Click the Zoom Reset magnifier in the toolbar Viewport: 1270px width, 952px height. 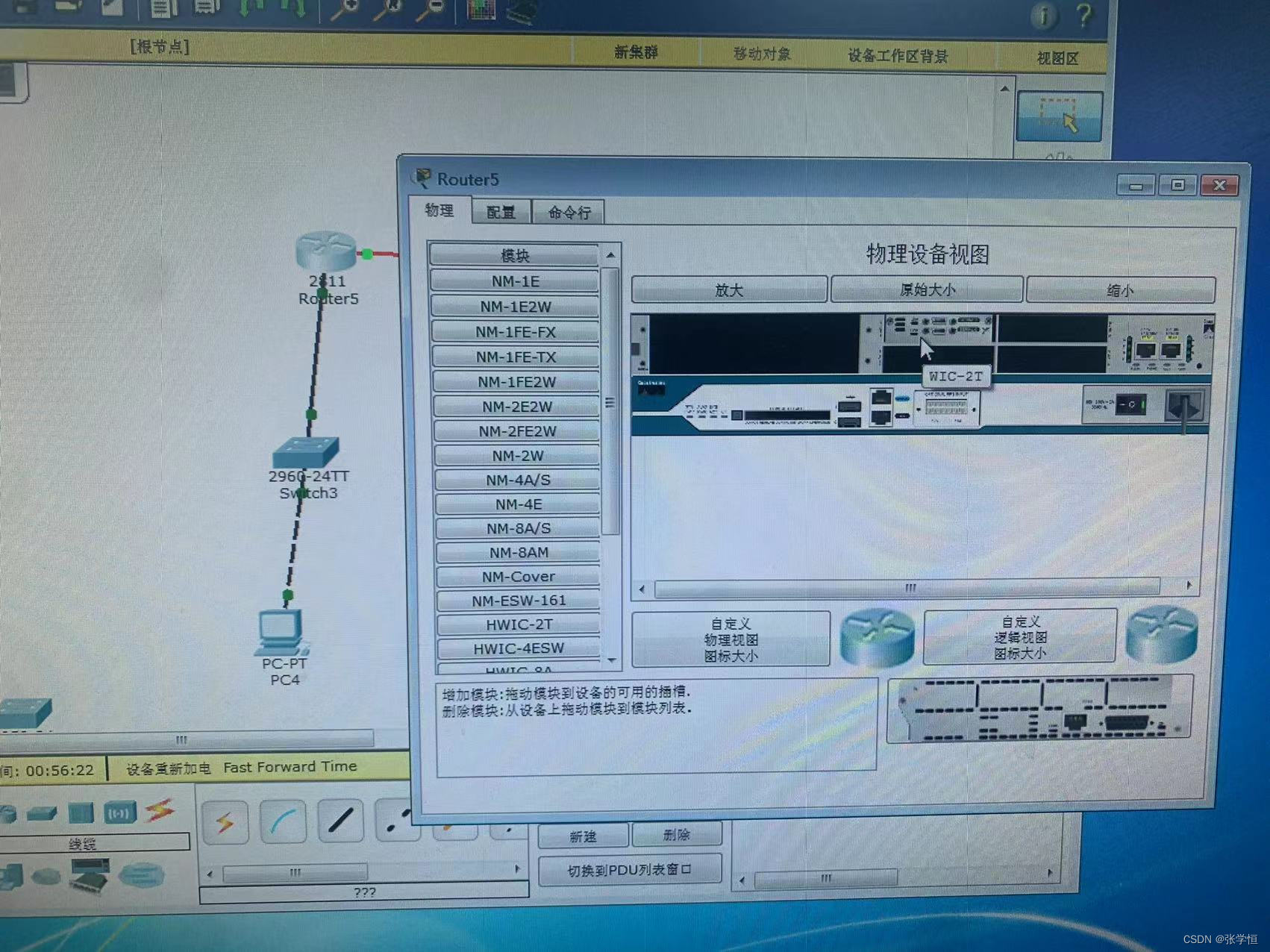(x=387, y=8)
